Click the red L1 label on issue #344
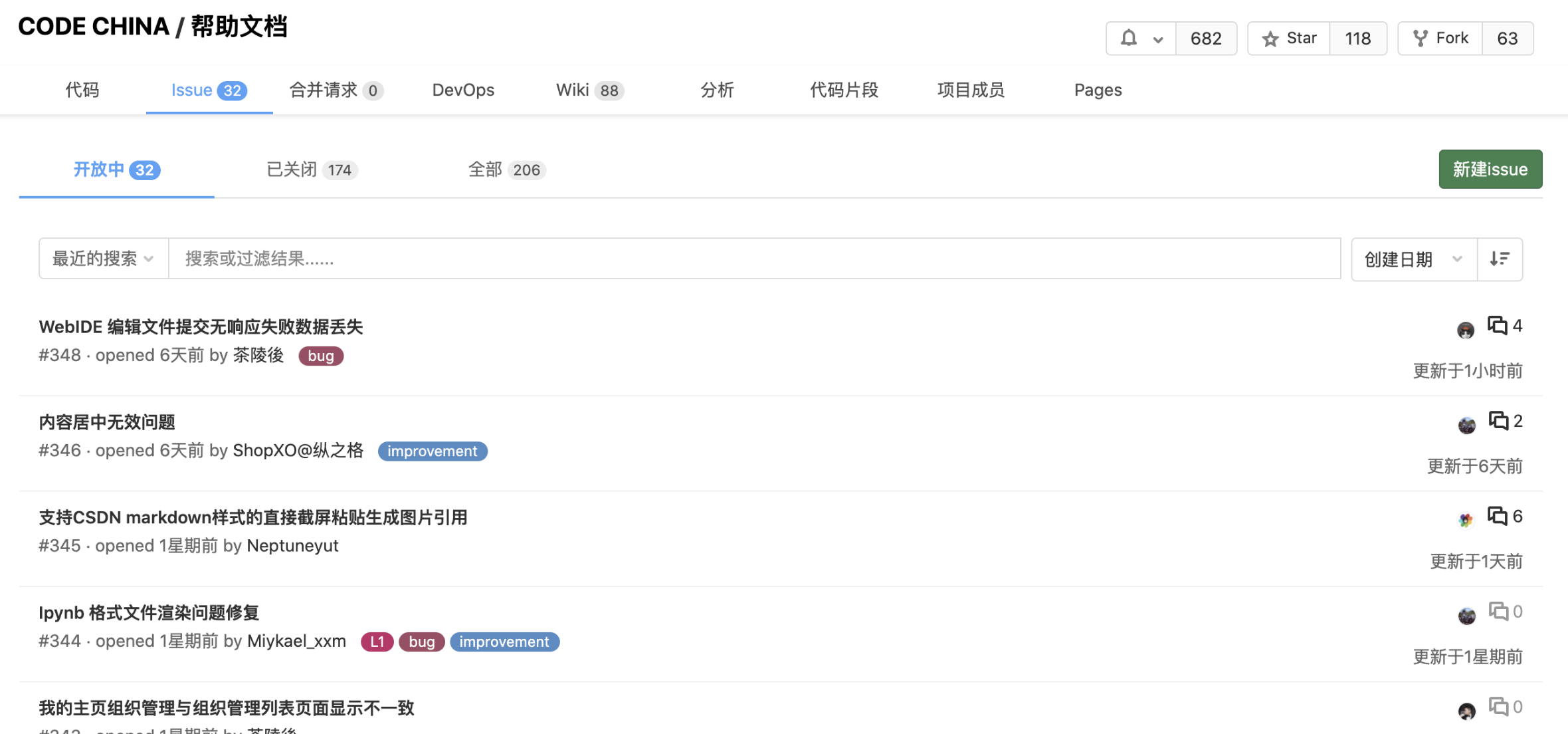Screen dimensions: 1568x734 [377, 642]
